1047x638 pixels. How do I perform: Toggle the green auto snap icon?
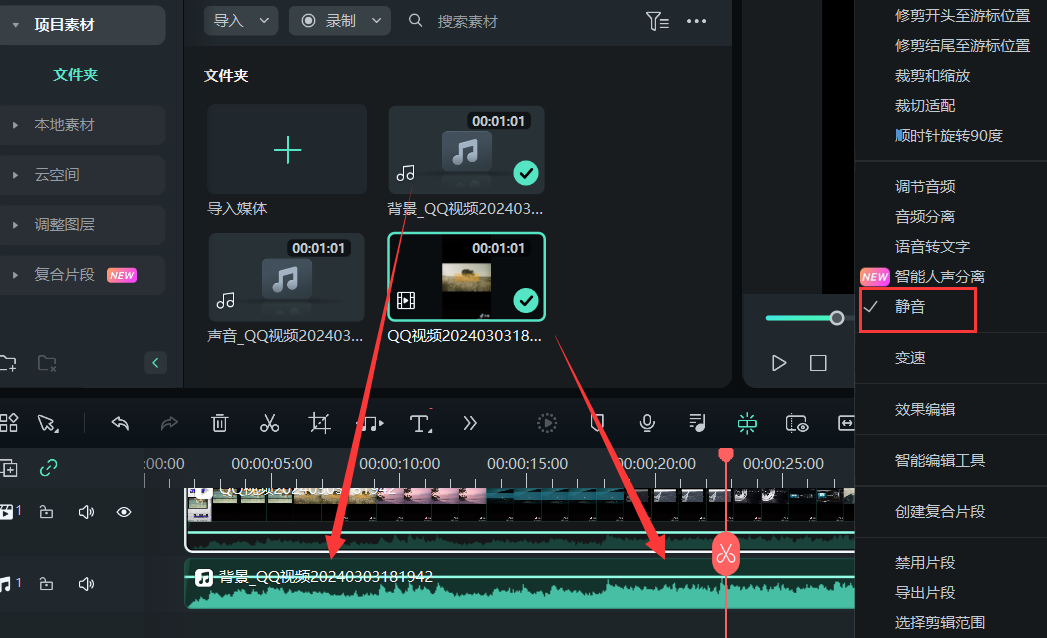(x=747, y=423)
